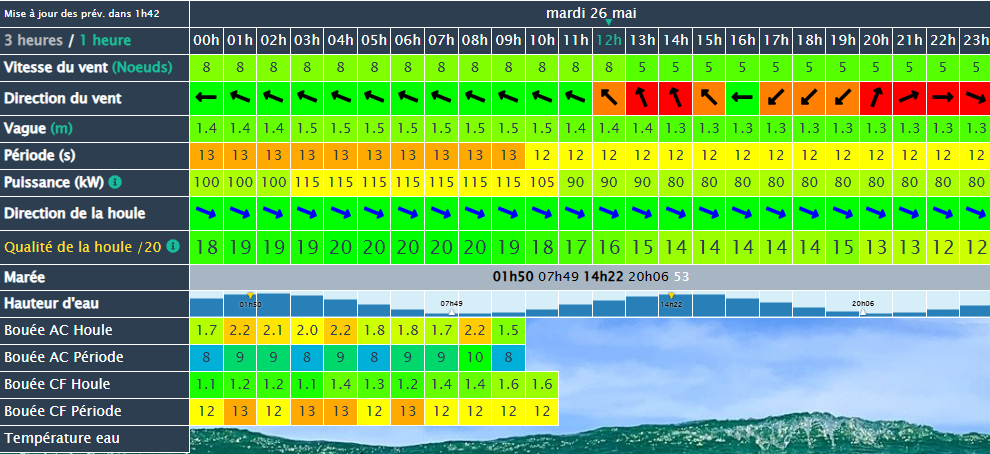Click the Marée row label
This screenshot has width=990, height=454.
(x=25, y=277)
